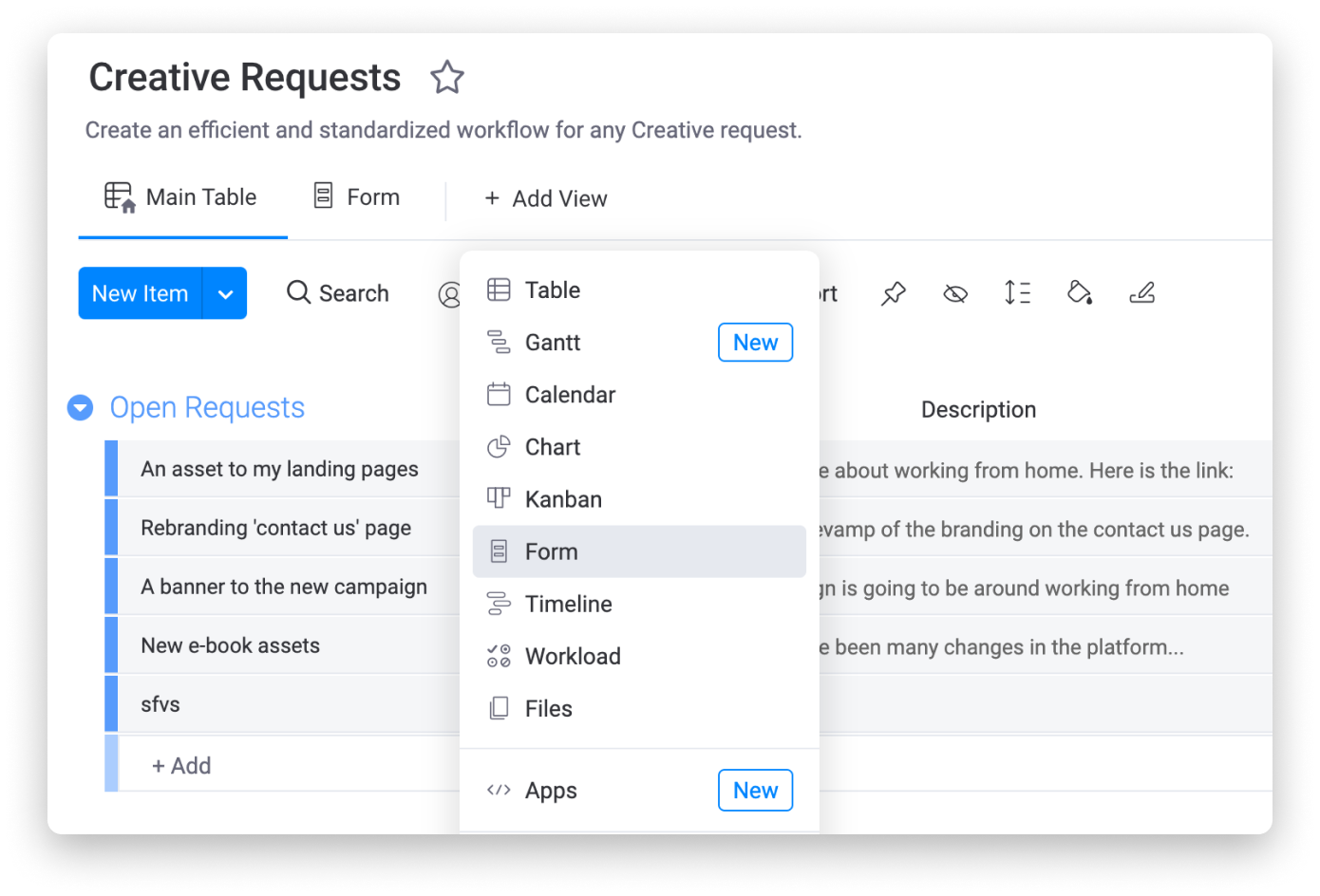This screenshot has height=896, width=1320.
Task: Click the Chart pie icon in menu
Action: point(499,446)
